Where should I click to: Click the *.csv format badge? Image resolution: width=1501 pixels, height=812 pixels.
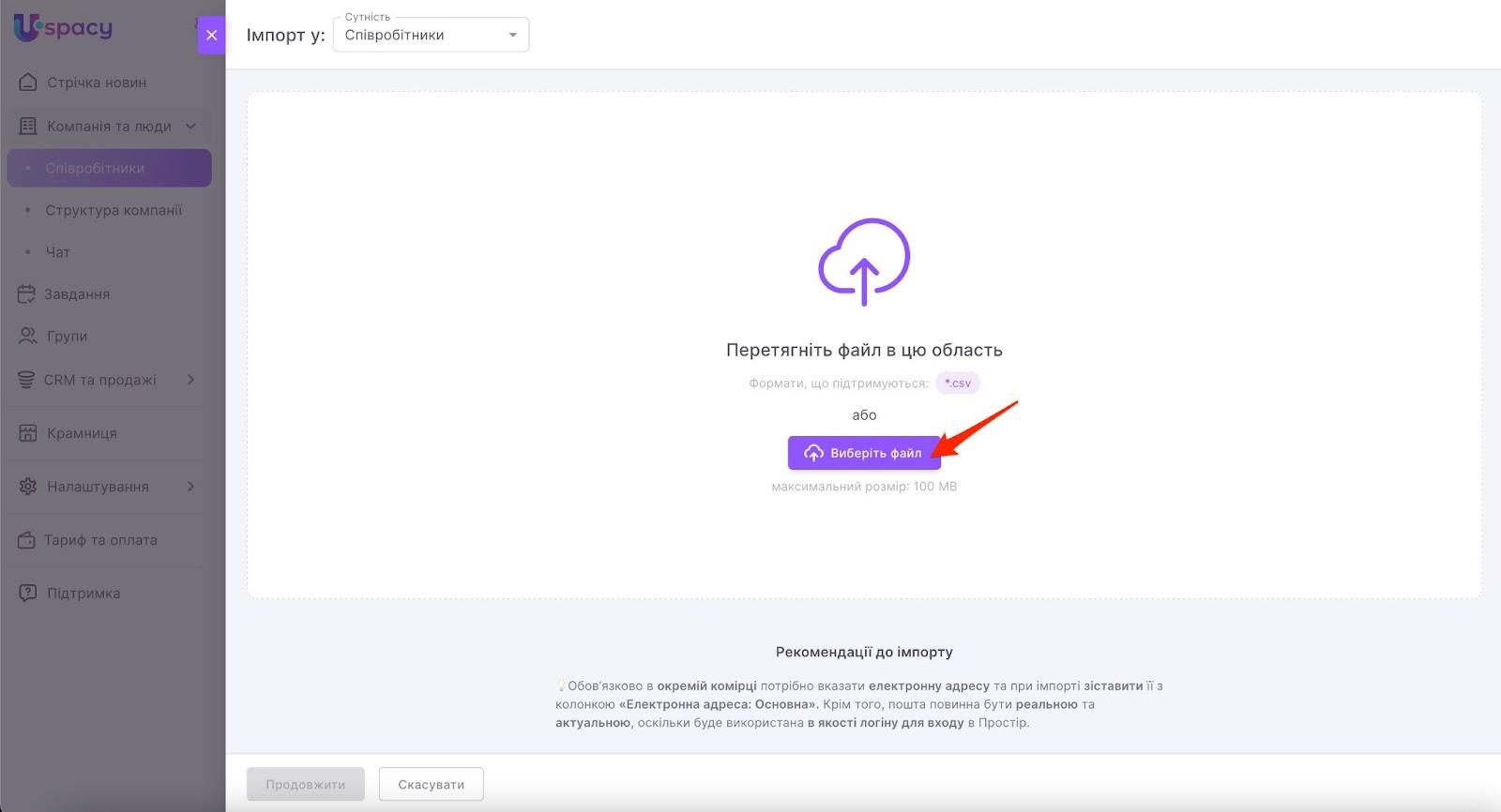pyautogui.click(x=958, y=383)
